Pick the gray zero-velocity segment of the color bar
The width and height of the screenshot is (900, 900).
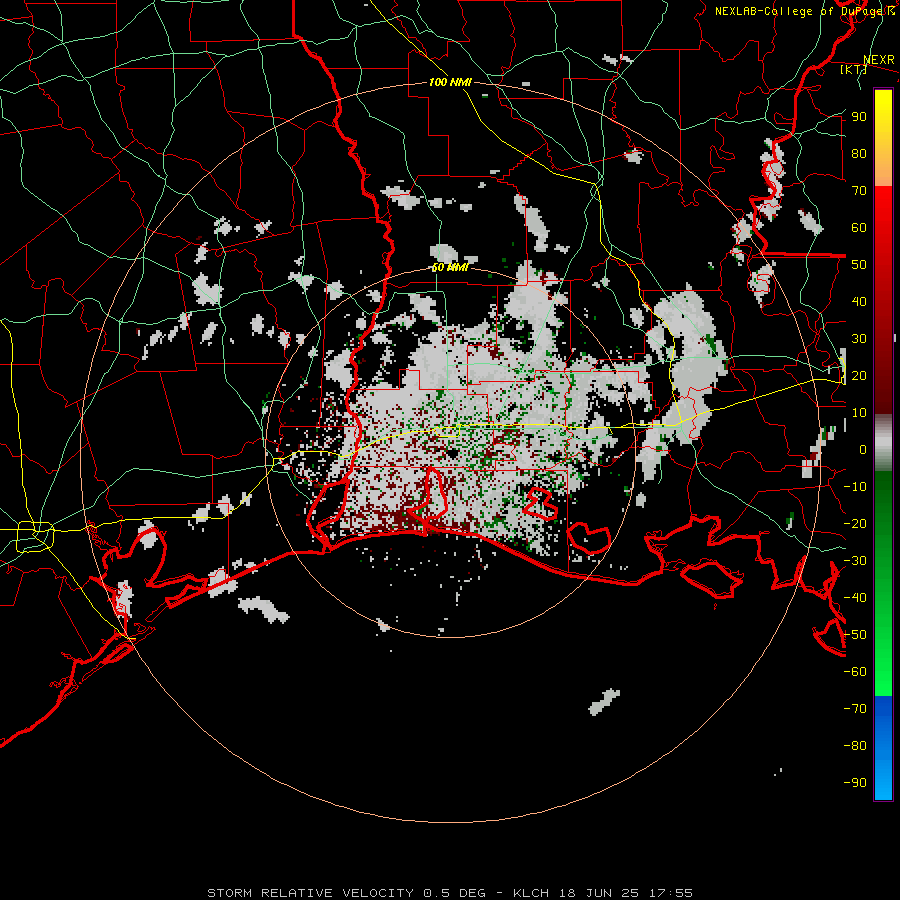(x=883, y=443)
